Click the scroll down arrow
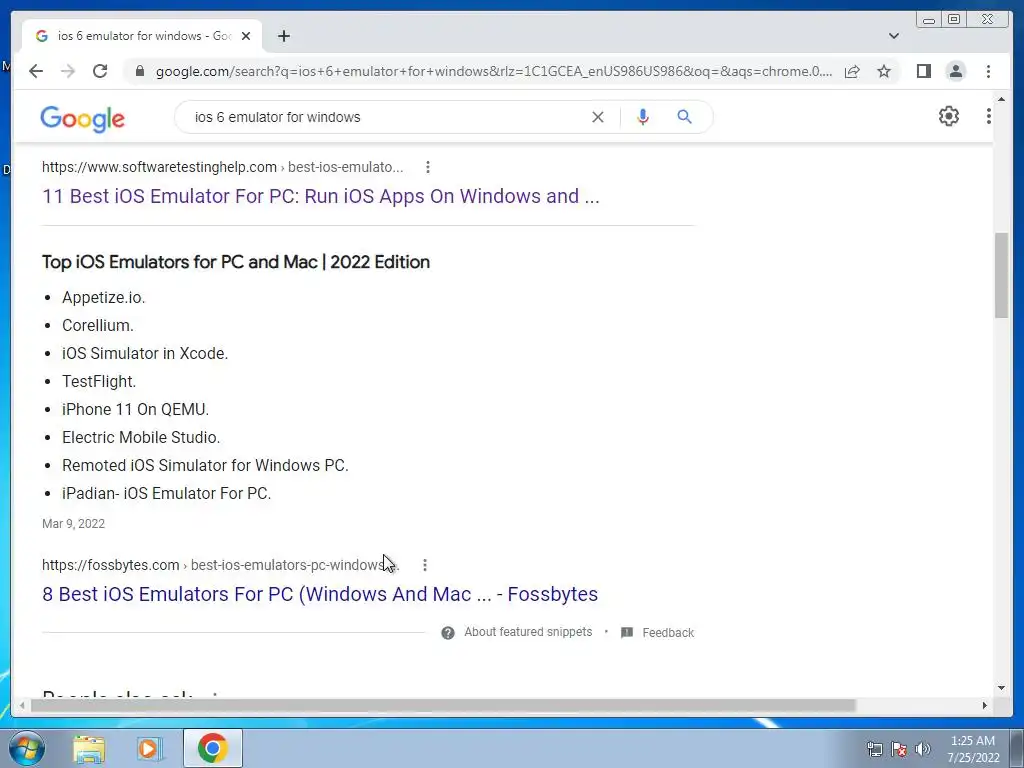Screen dimensions: 1024x768 1001,688
